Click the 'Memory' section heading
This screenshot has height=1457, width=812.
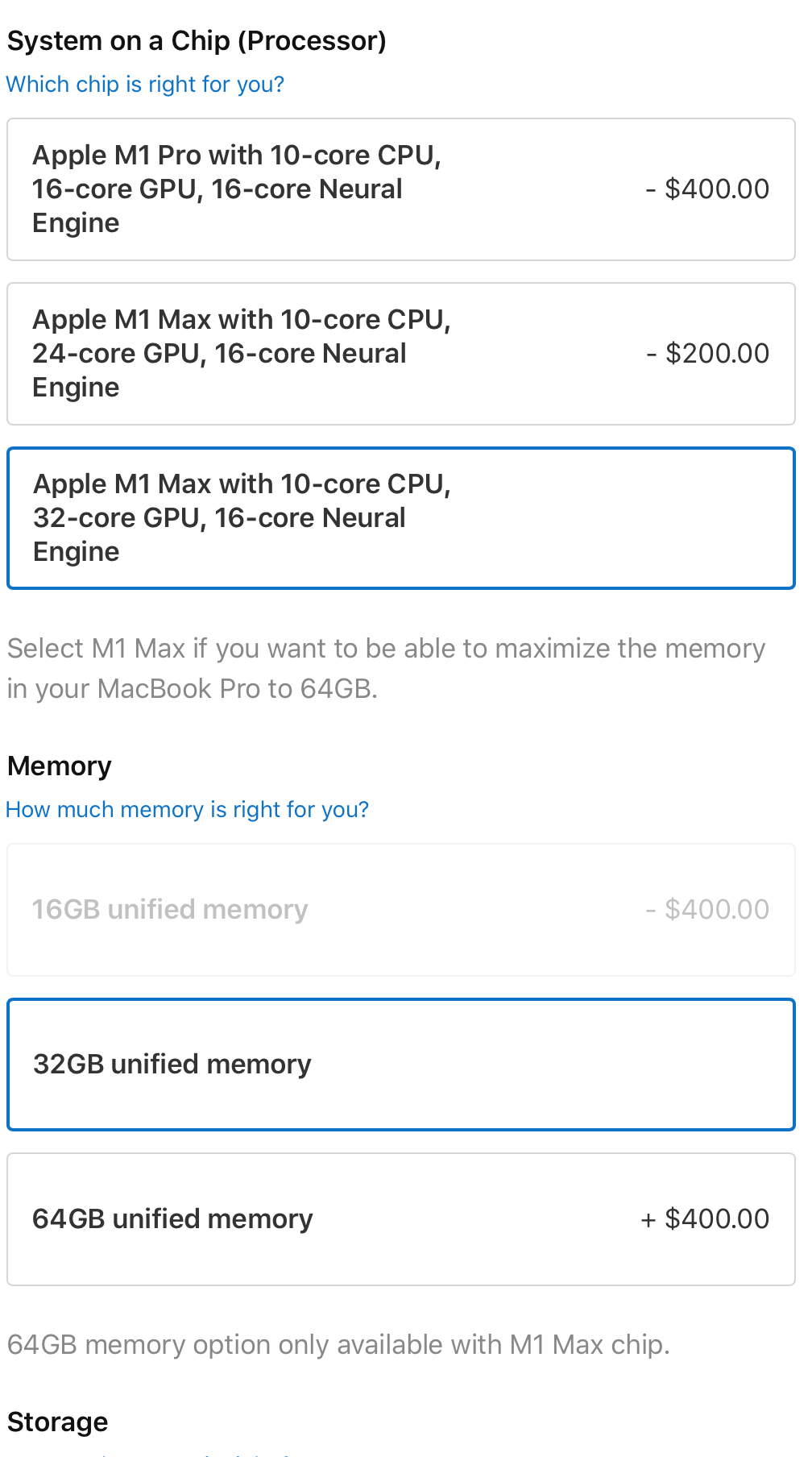tap(60, 766)
